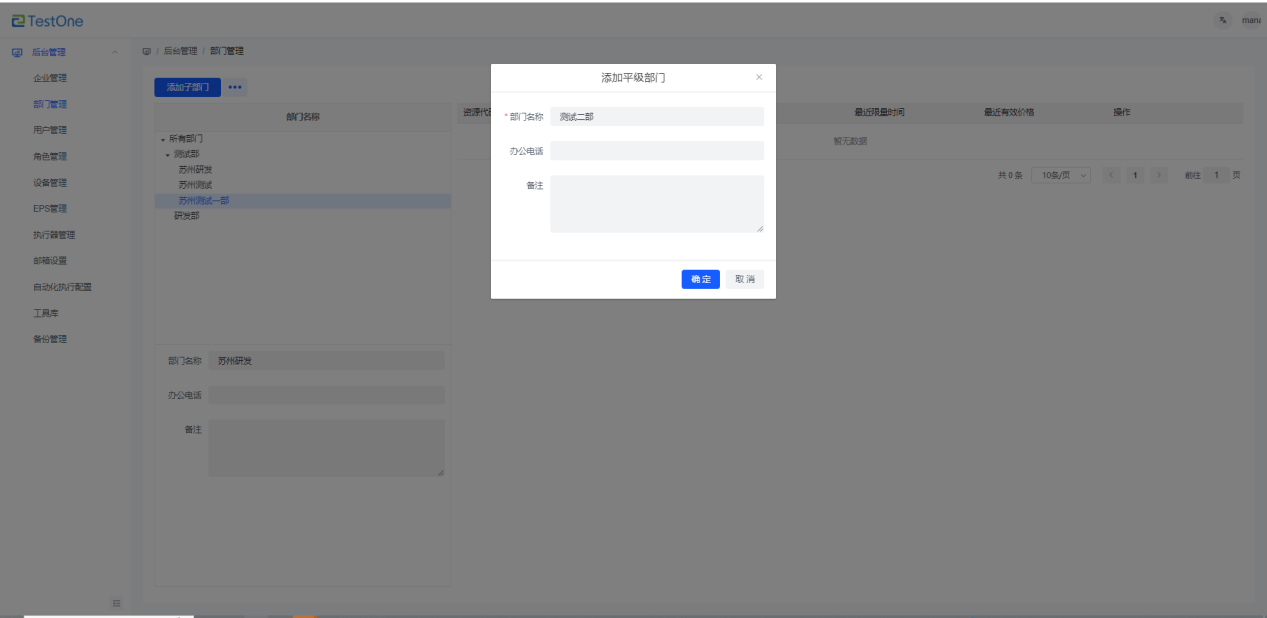The image size is (1267, 618).
Task: Click the background panel 办公电话 field
Action: coord(326,395)
